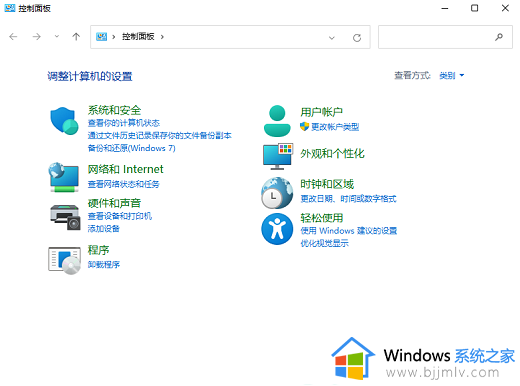Refresh the Control Panel view
This screenshot has height=386, width=520.
(x=357, y=38)
